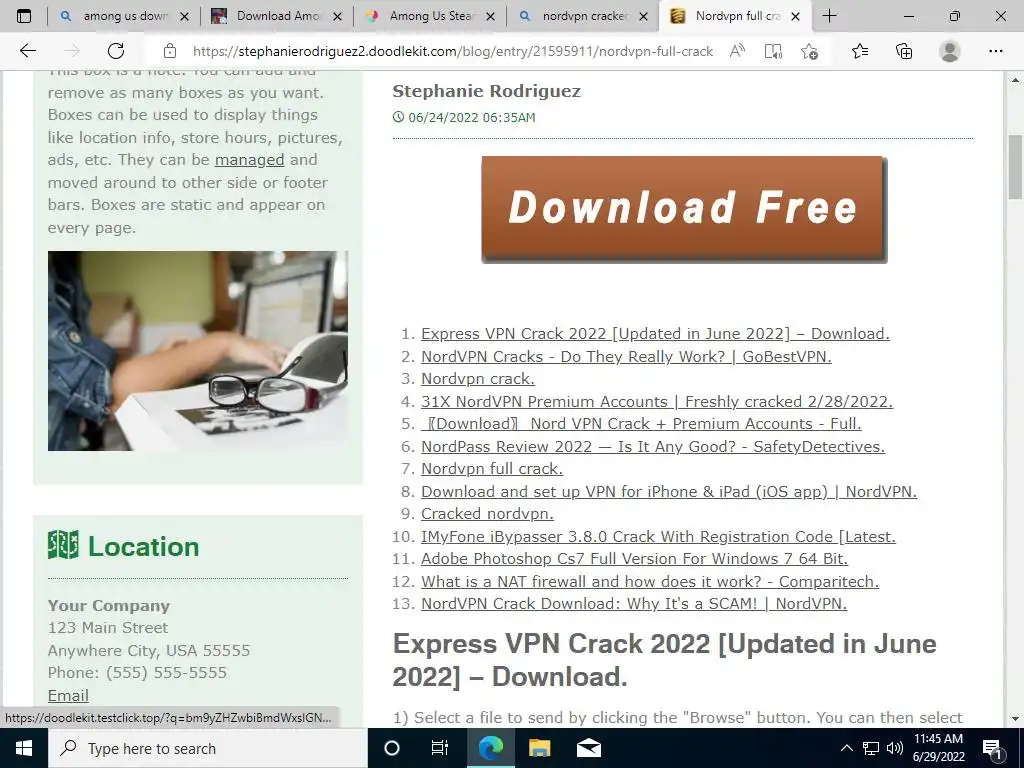Click the sidebar photo of glasses and laptop

pyautogui.click(x=197, y=351)
